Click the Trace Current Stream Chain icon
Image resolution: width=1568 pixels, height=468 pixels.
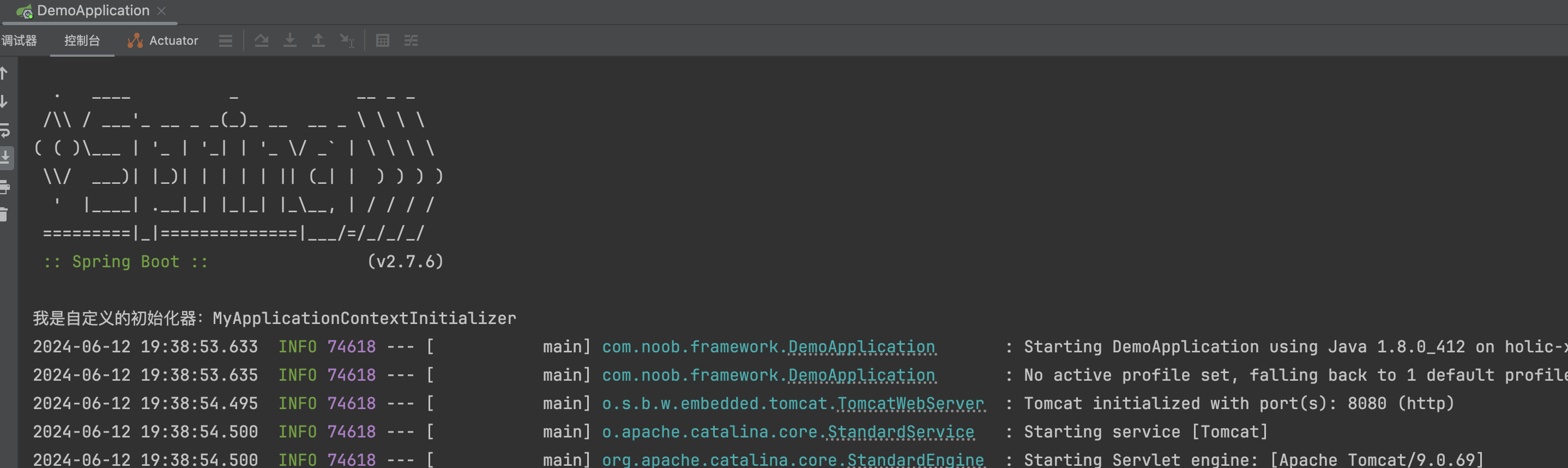(x=412, y=41)
